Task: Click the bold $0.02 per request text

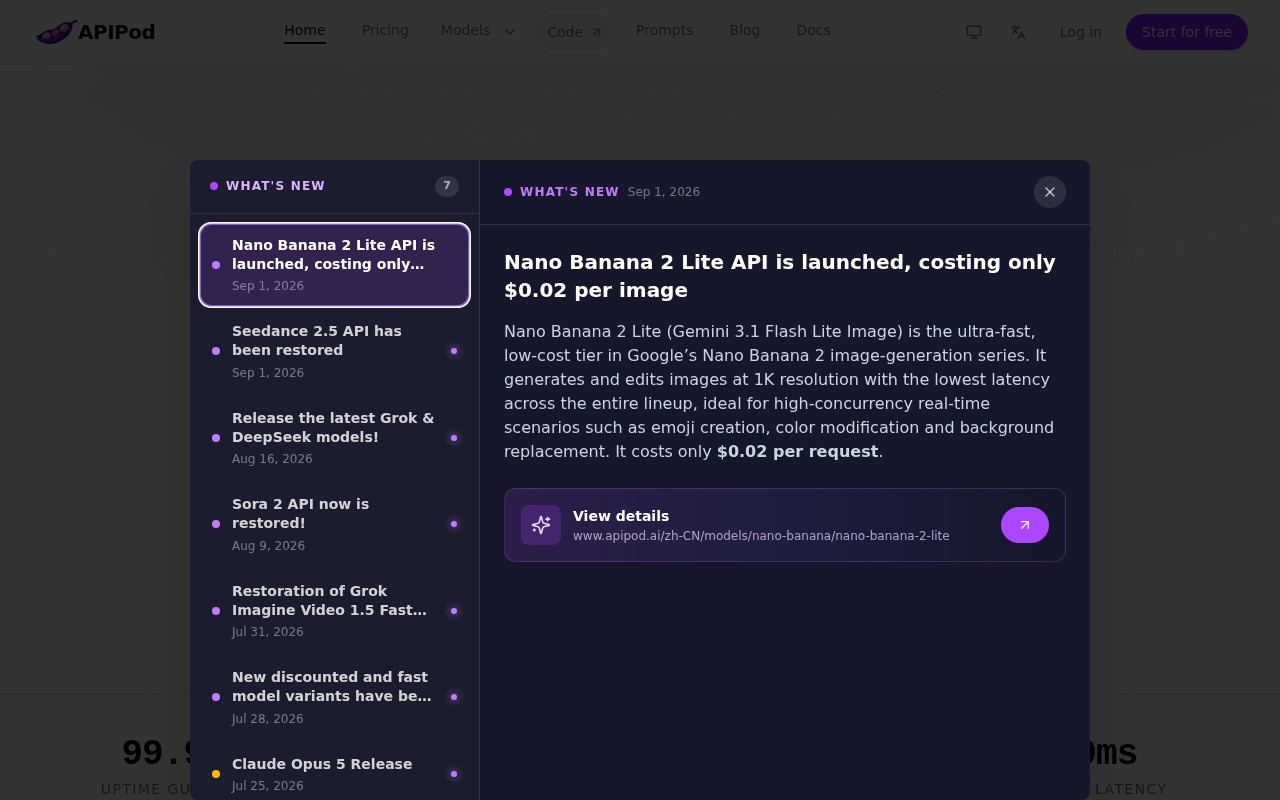Action: click(x=798, y=451)
